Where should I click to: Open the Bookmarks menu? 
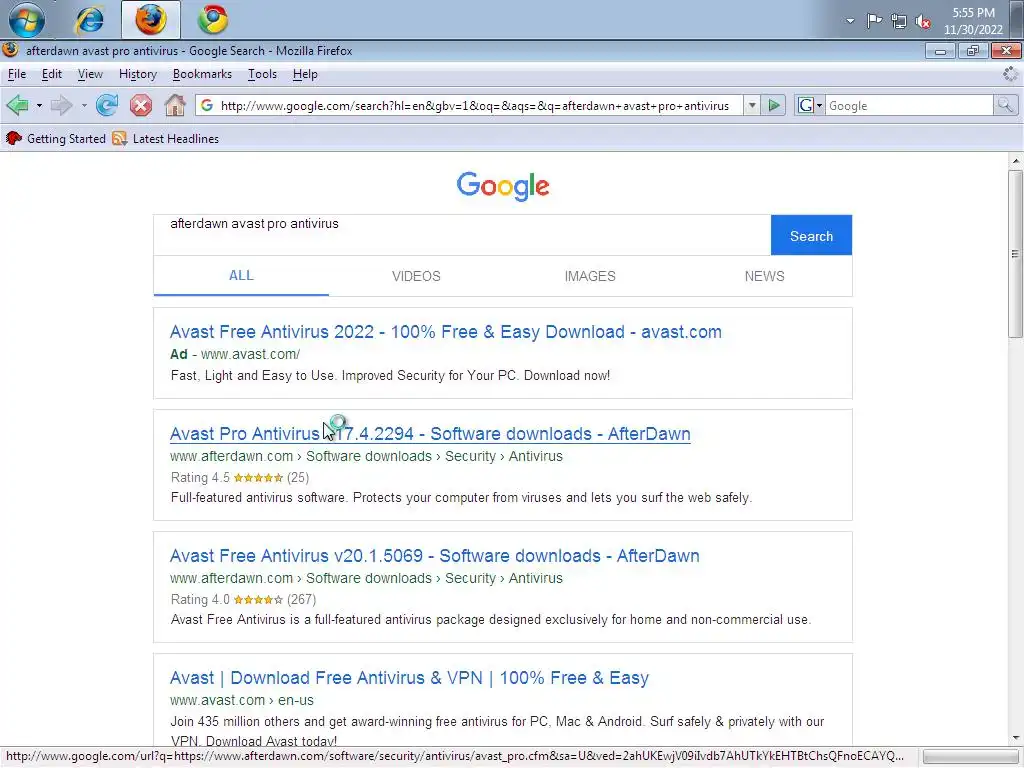point(202,74)
